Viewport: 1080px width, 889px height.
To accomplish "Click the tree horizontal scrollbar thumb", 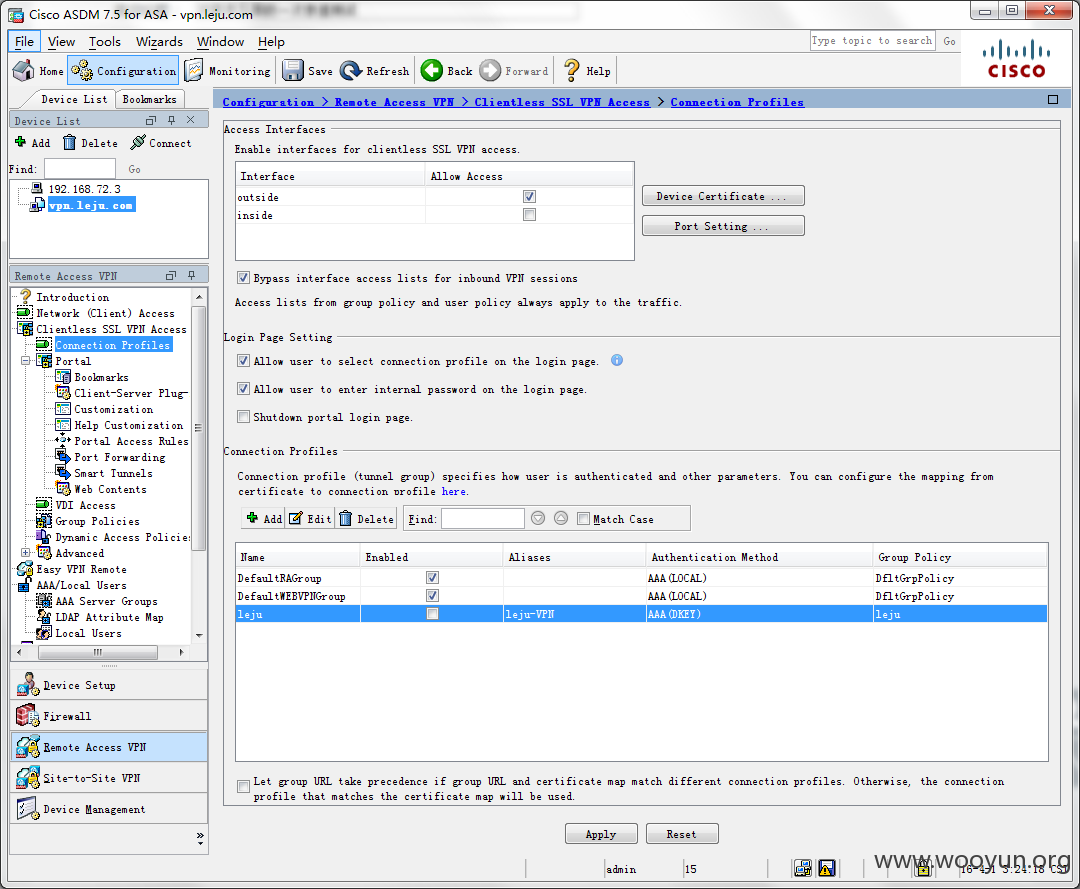I will point(97,651).
